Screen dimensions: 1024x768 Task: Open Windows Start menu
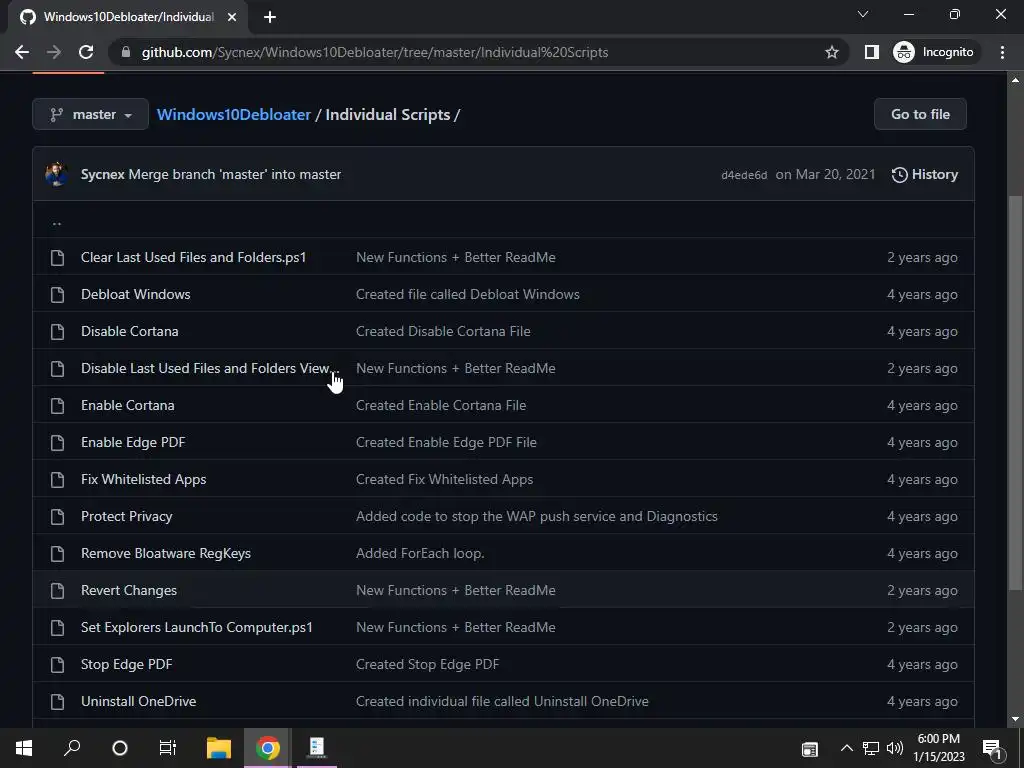(24, 748)
